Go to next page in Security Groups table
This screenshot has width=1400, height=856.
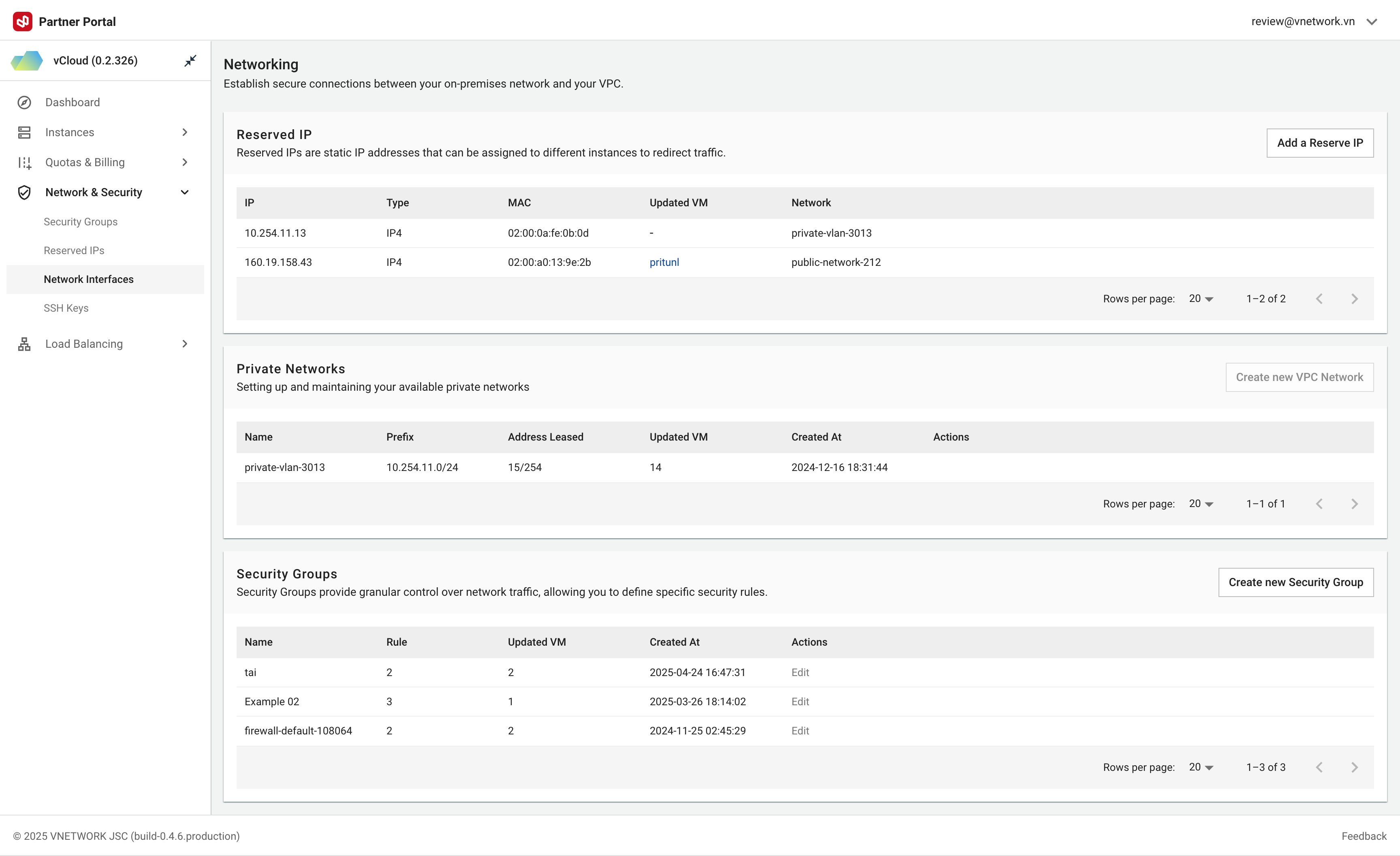point(1354,767)
